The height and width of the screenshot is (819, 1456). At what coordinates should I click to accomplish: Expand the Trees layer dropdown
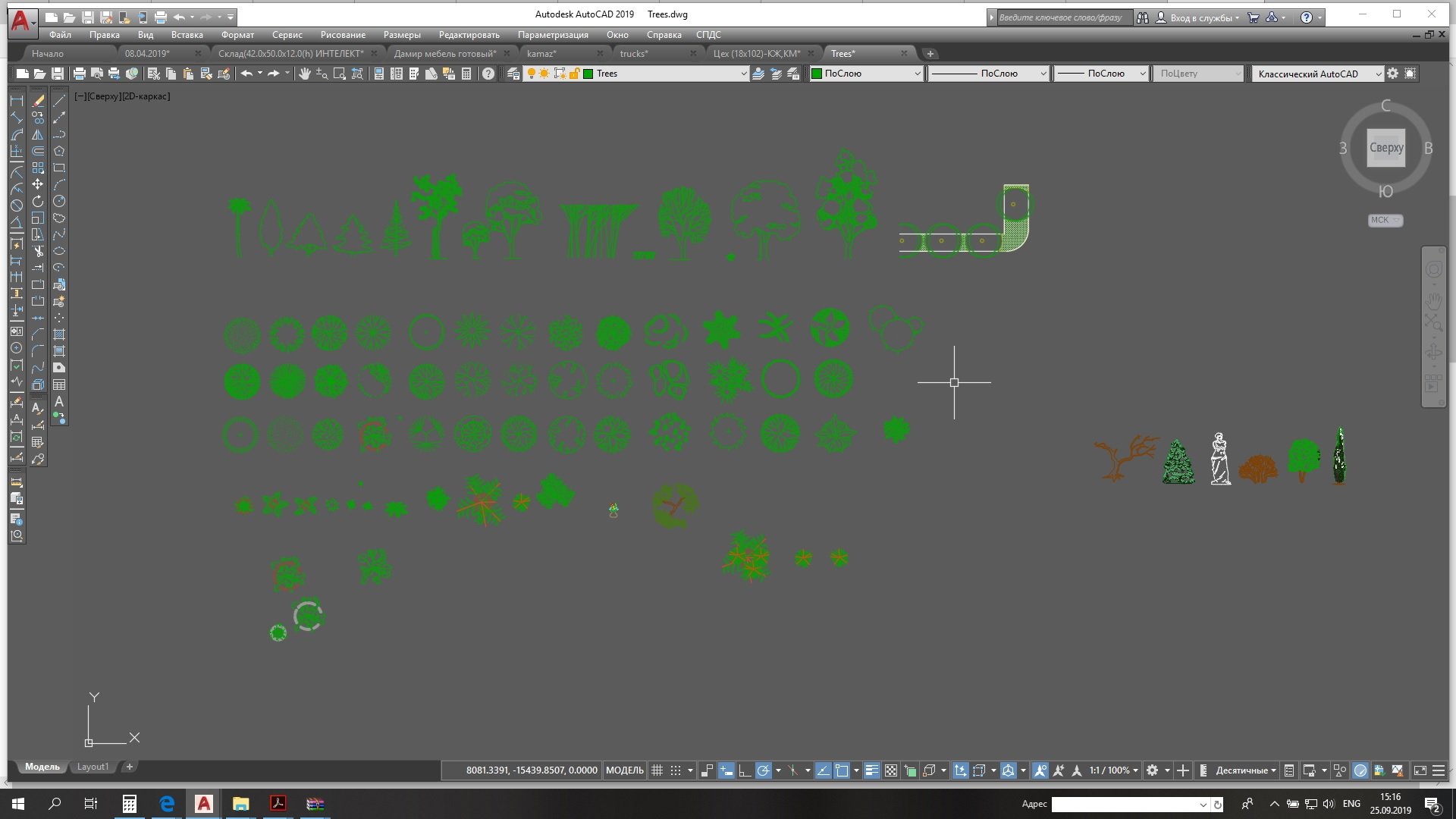tap(743, 74)
